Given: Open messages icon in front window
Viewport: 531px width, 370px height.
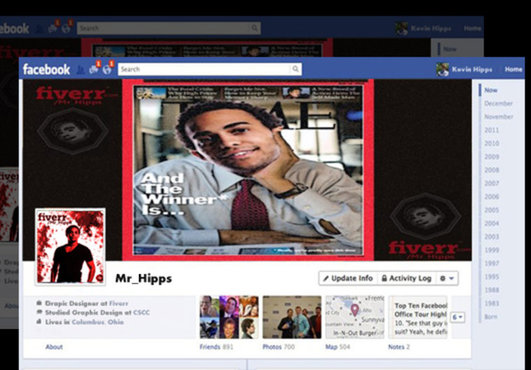Looking at the screenshot, I should tap(93, 69).
